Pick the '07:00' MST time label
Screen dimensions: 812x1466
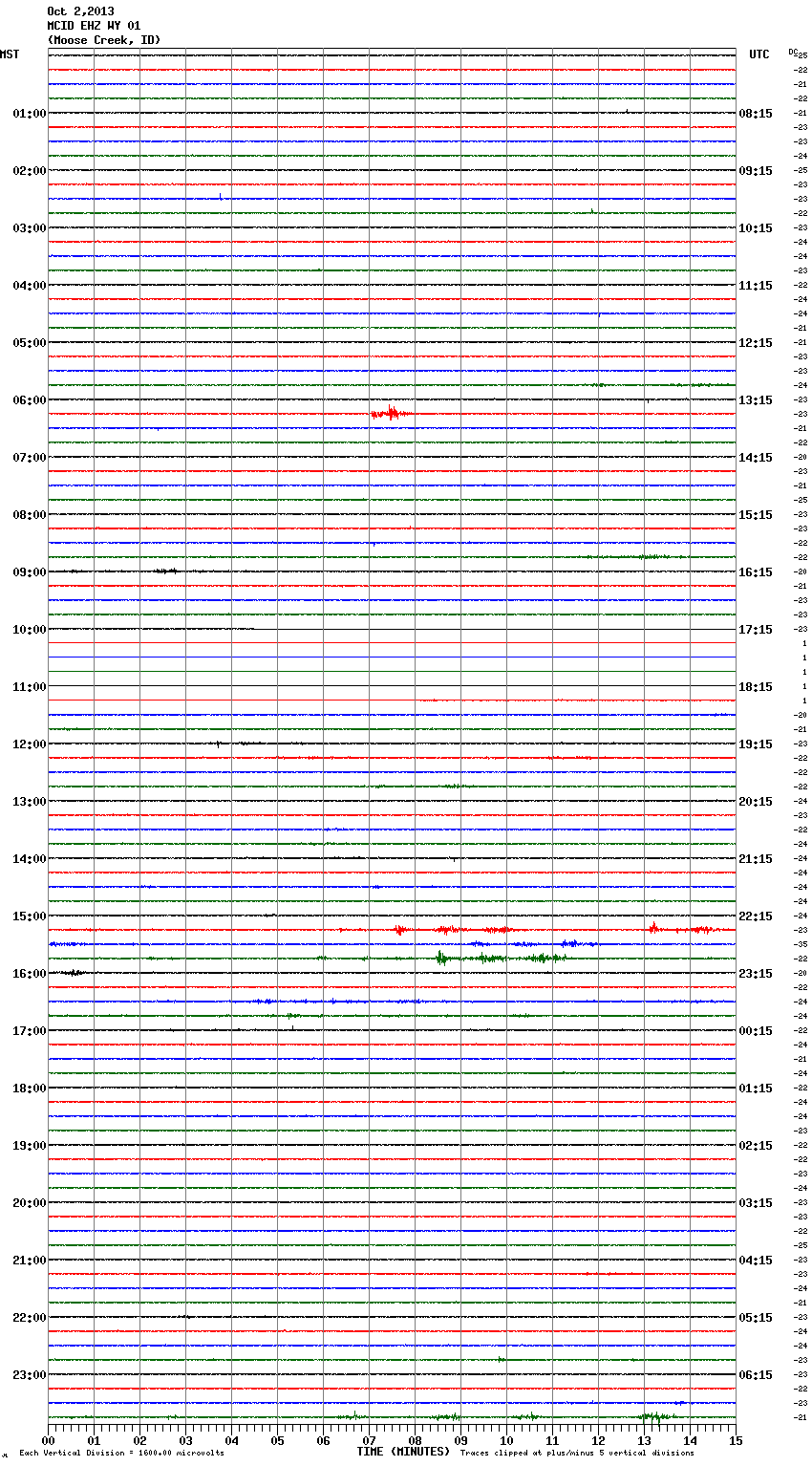30,458
